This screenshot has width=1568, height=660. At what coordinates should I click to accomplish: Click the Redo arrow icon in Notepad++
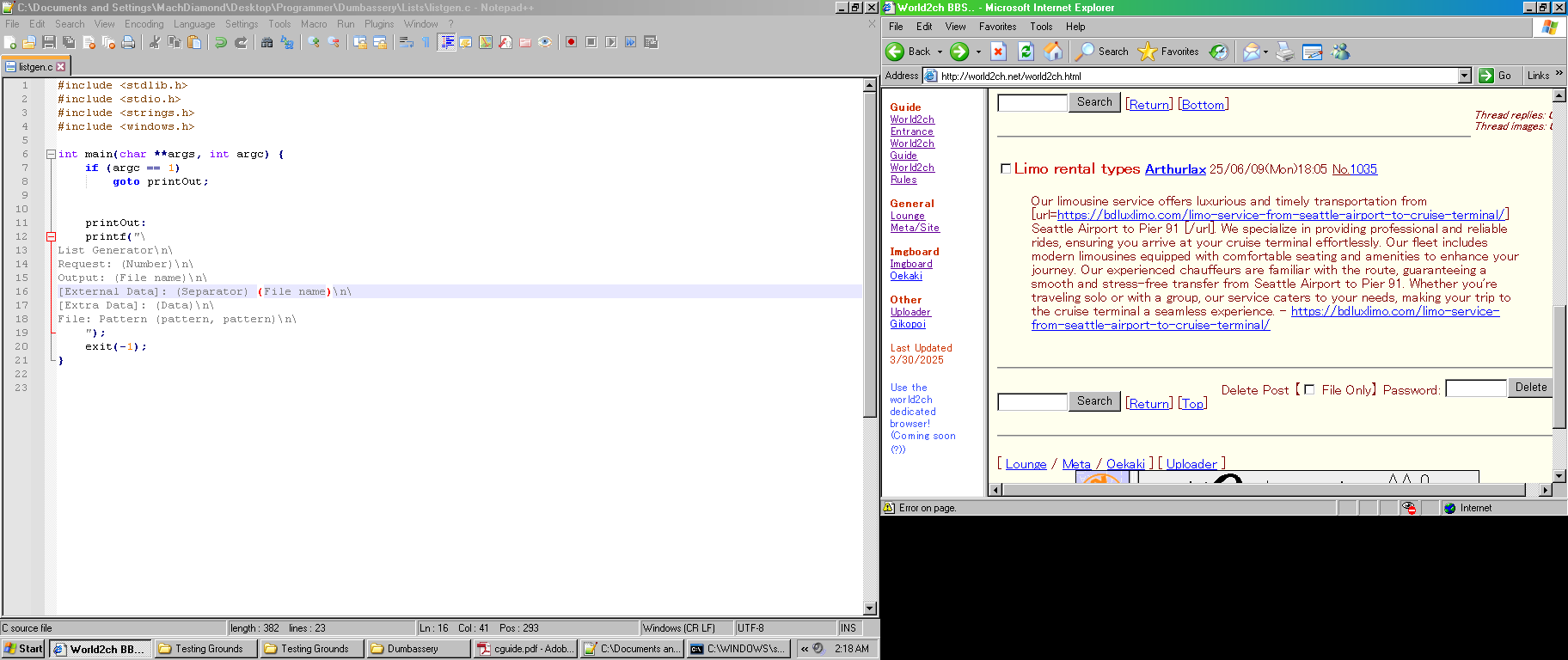241,42
